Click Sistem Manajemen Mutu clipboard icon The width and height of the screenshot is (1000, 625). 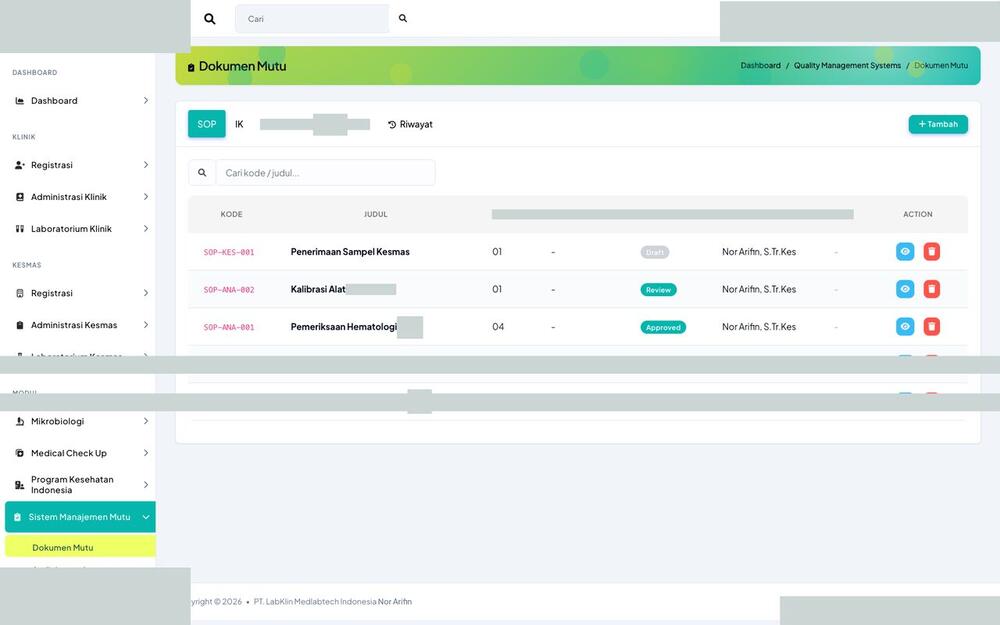[17, 517]
